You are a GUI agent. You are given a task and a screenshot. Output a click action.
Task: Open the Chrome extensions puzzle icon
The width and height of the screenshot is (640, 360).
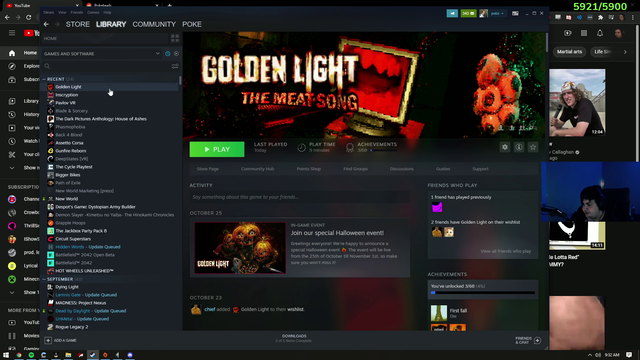(x=600, y=18)
